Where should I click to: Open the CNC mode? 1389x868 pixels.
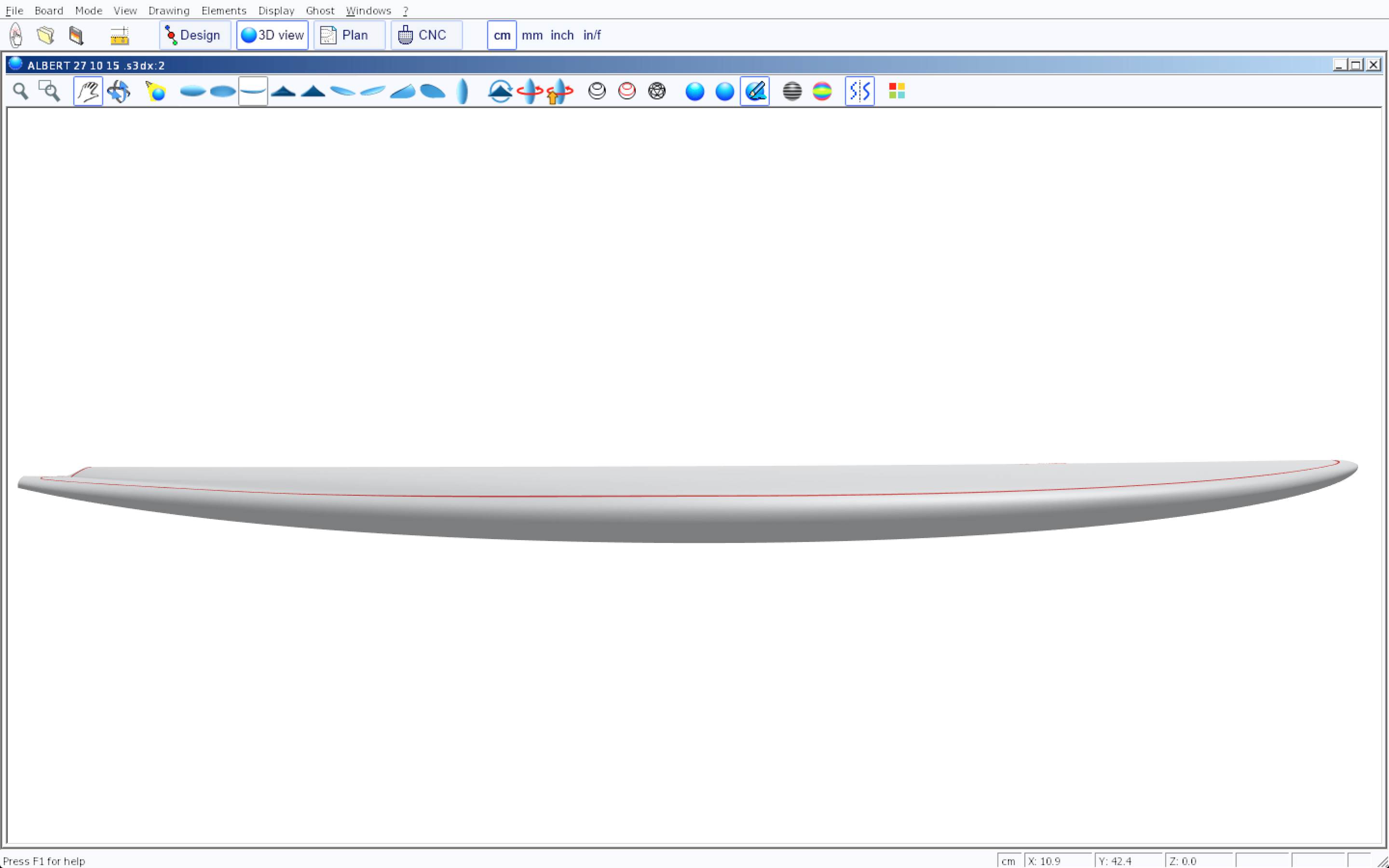pyautogui.click(x=426, y=36)
